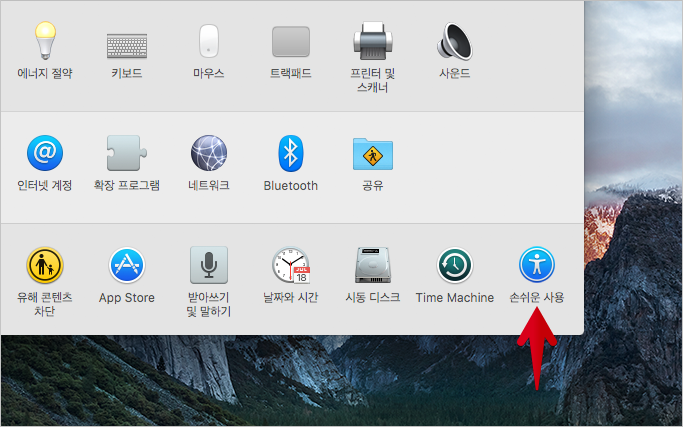The image size is (683, 427).
Task: Open the 키보드 keyboard preferences
Action: point(127,46)
